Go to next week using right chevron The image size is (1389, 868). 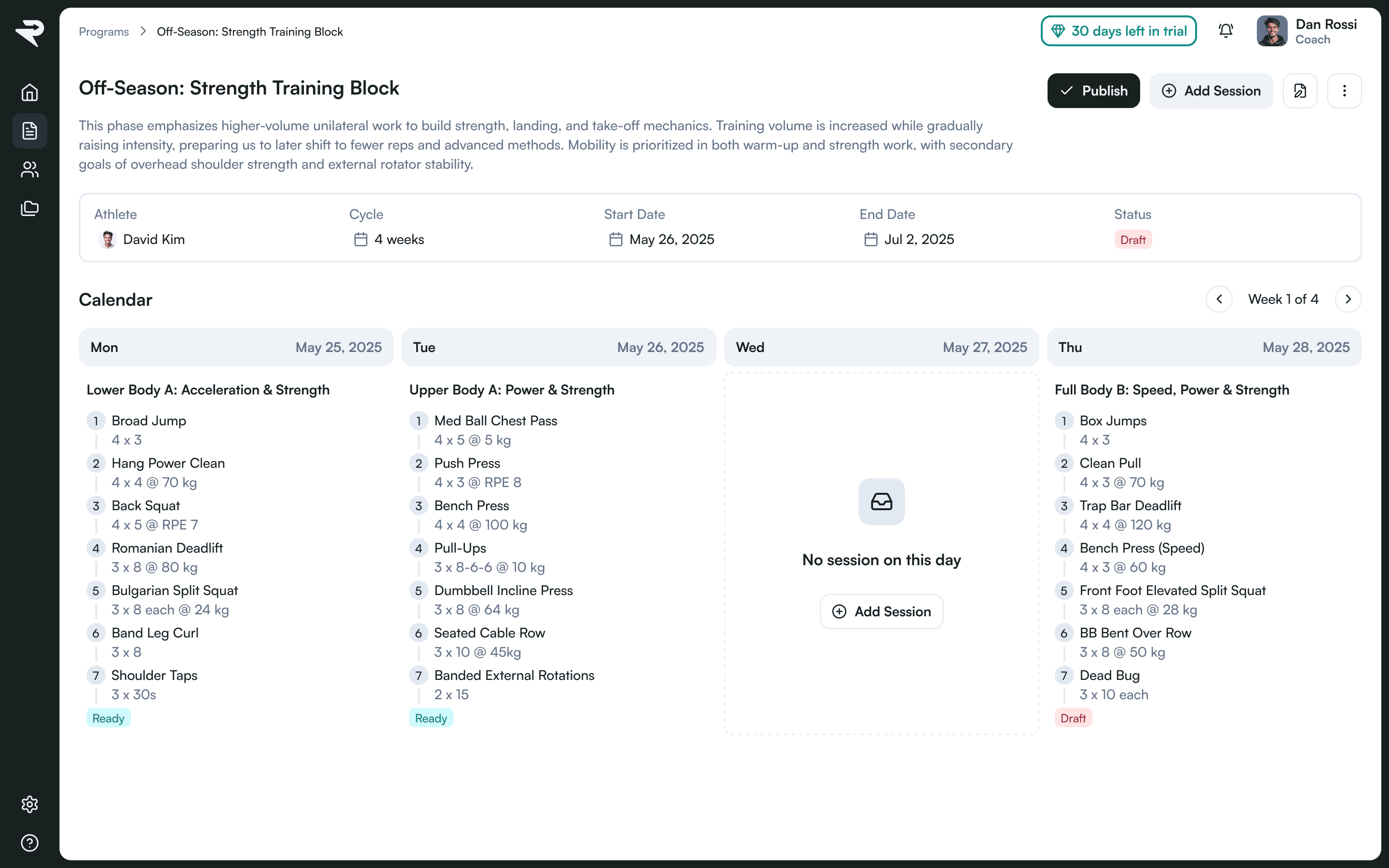1348,299
